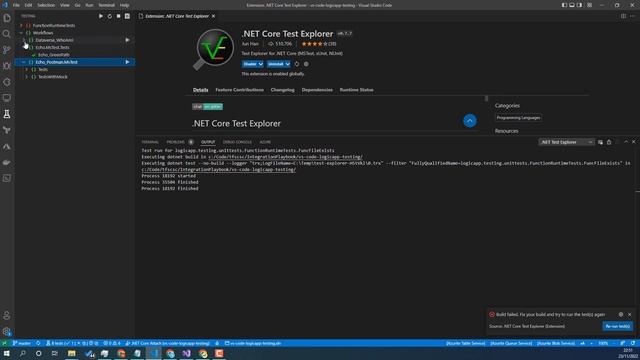Dismiss the Build failed notification
The height and width of the screenshot is (360, 640).
pyautogui.click(x=630, y=314)
